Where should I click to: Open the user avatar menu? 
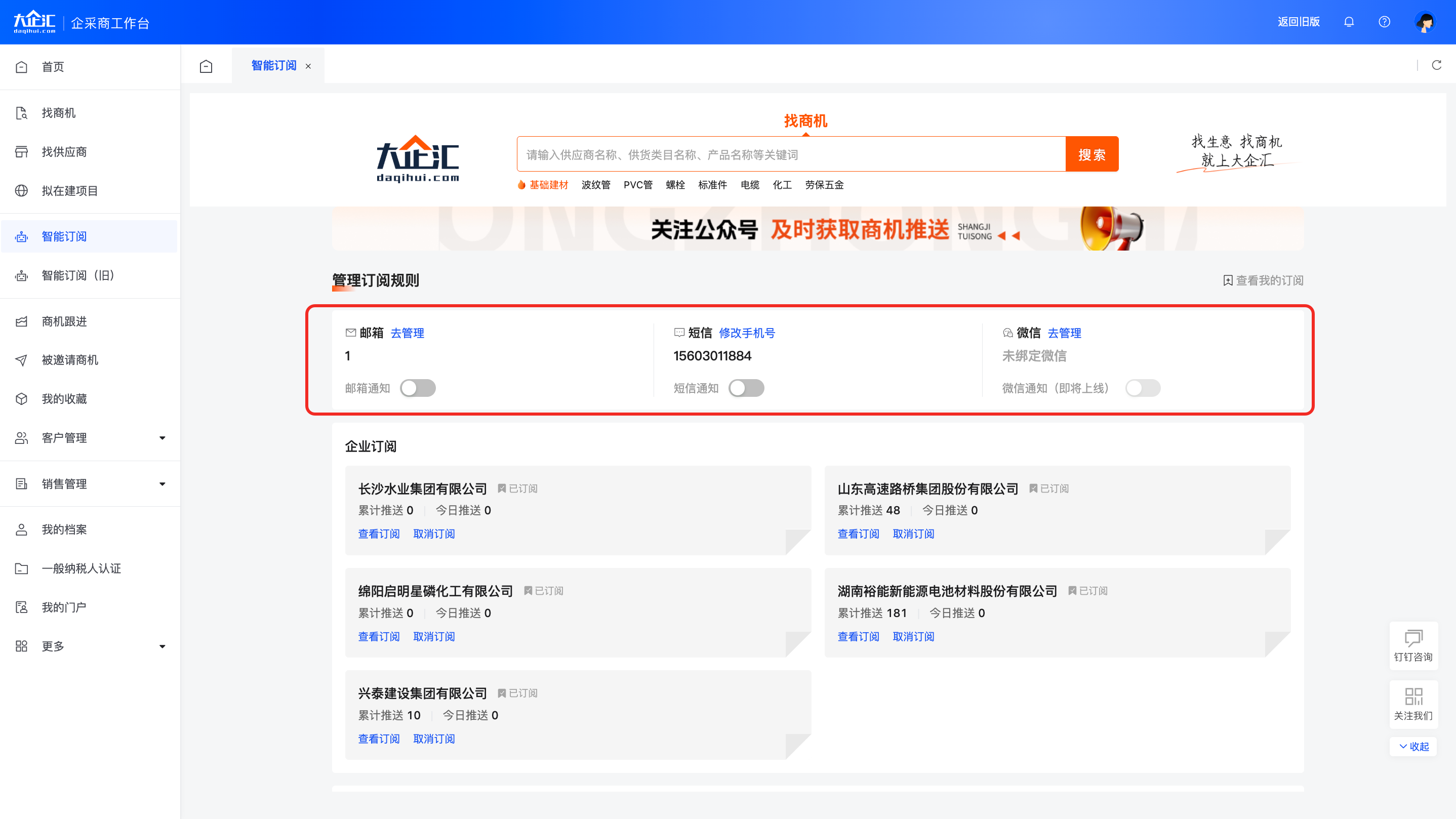point(1425,22)
